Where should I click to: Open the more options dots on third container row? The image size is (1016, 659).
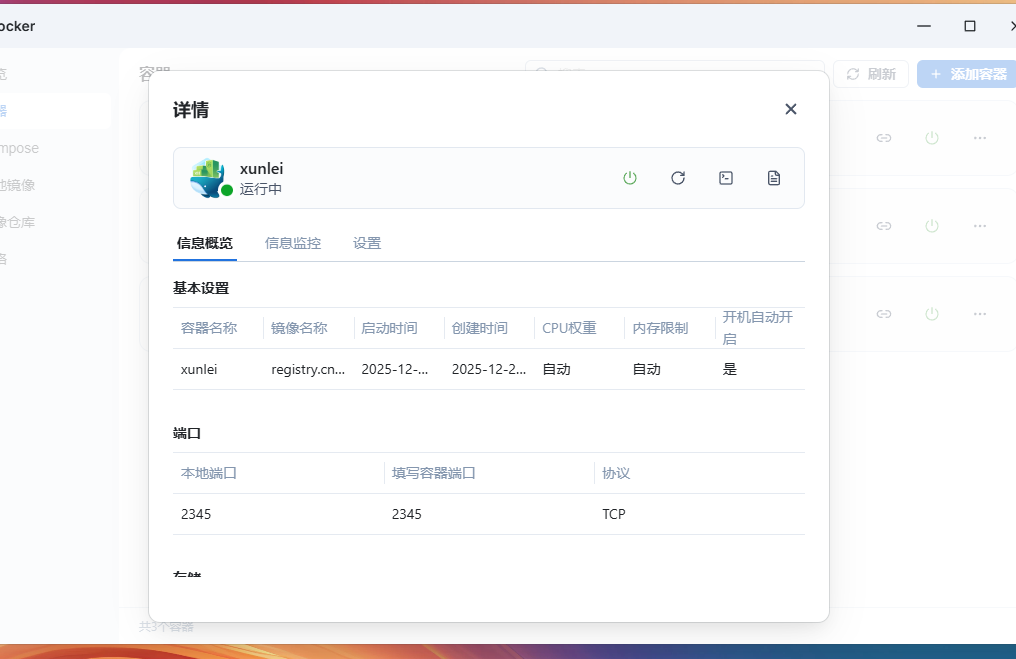[980, 313]
